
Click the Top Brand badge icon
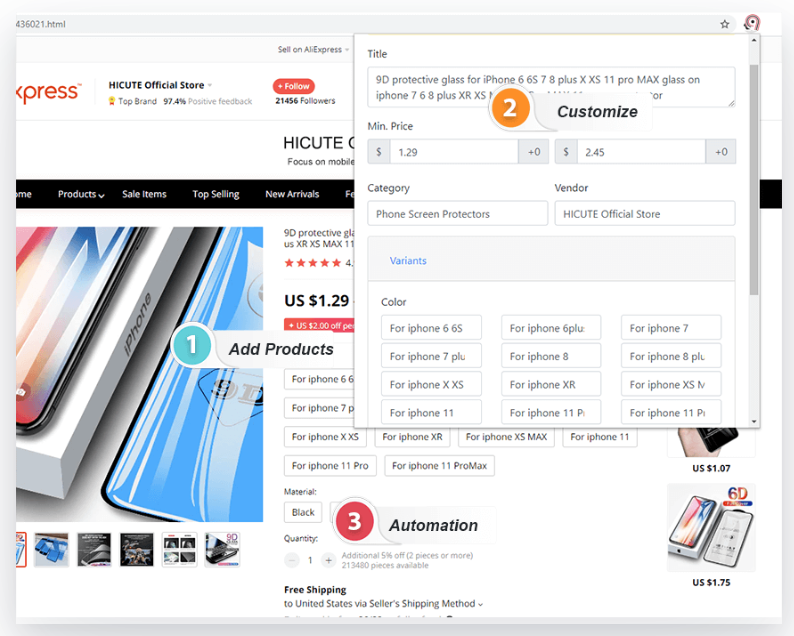pos(112,101)
